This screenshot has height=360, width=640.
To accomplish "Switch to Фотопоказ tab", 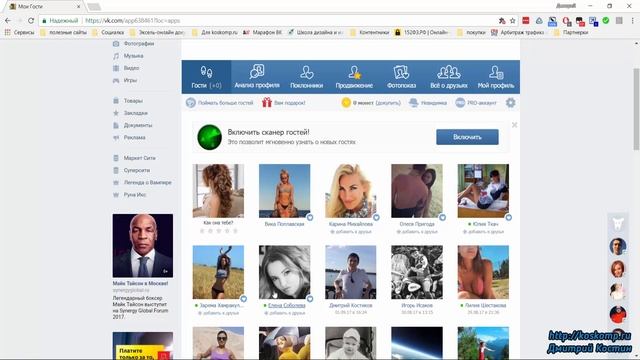I will point(401,77).
